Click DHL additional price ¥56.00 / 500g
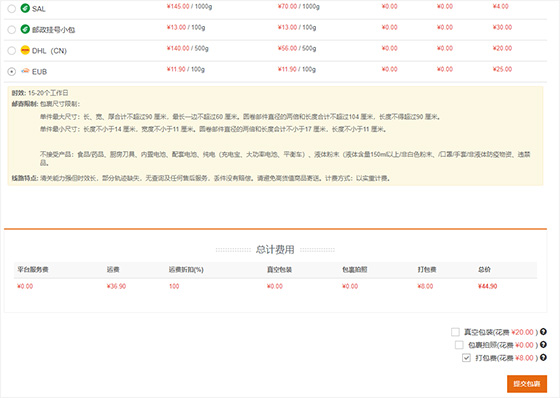Image resolution: width=560 pixels, height=398 pixels. pyautogui.click(x=297, y=48)
